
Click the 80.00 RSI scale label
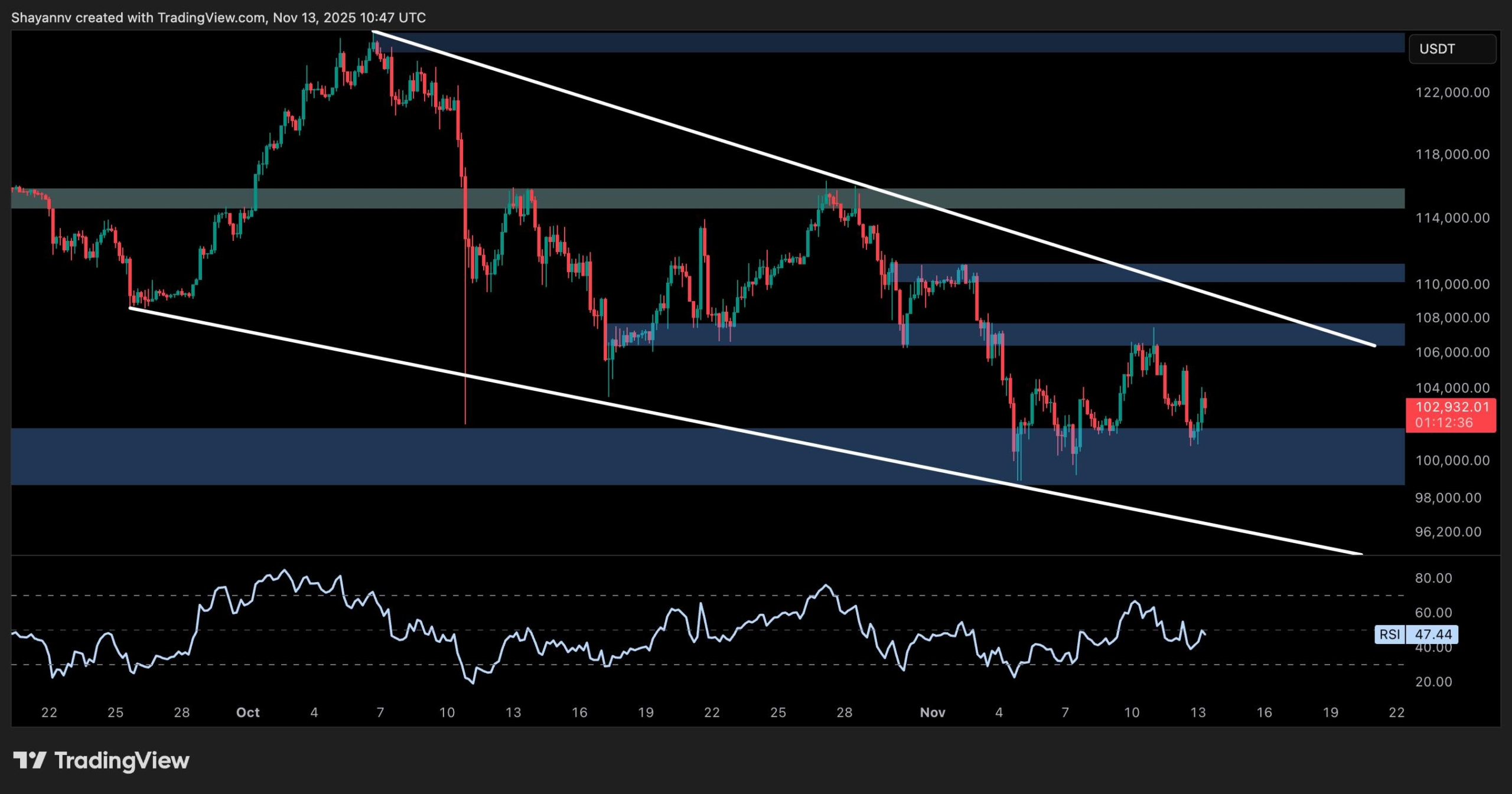pos(1433,578)
